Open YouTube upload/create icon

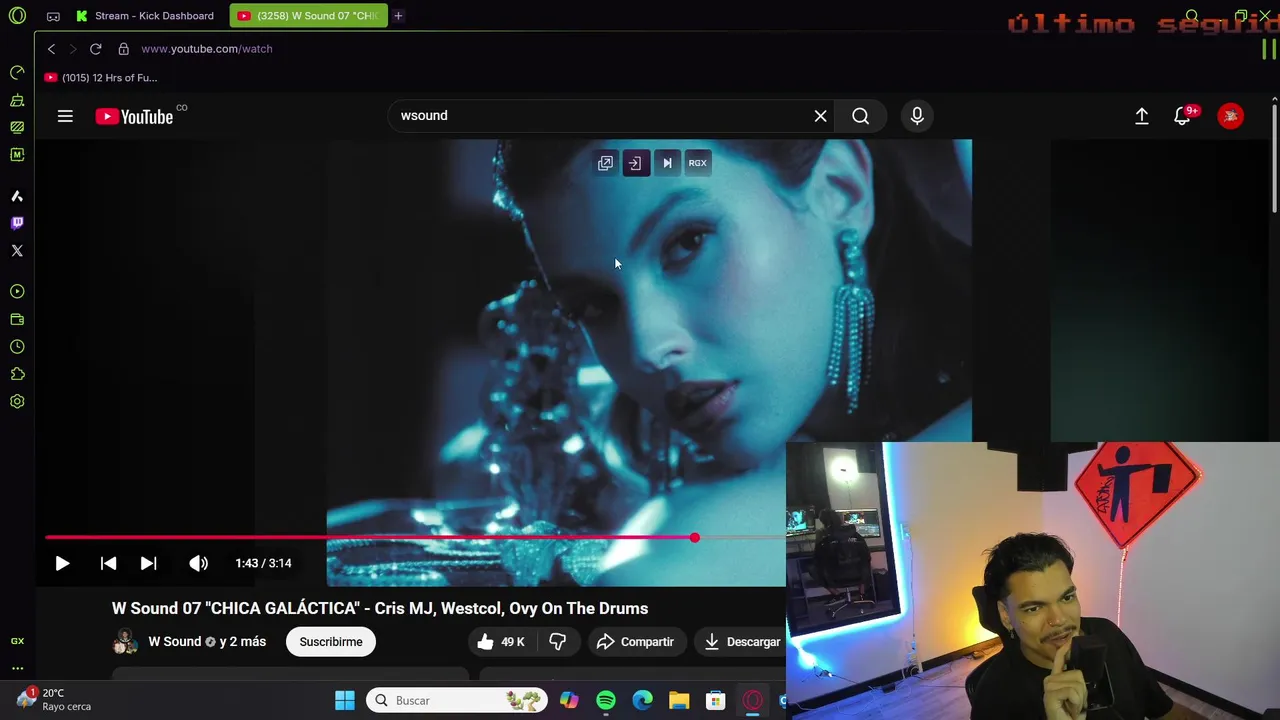coord(1141,116)
